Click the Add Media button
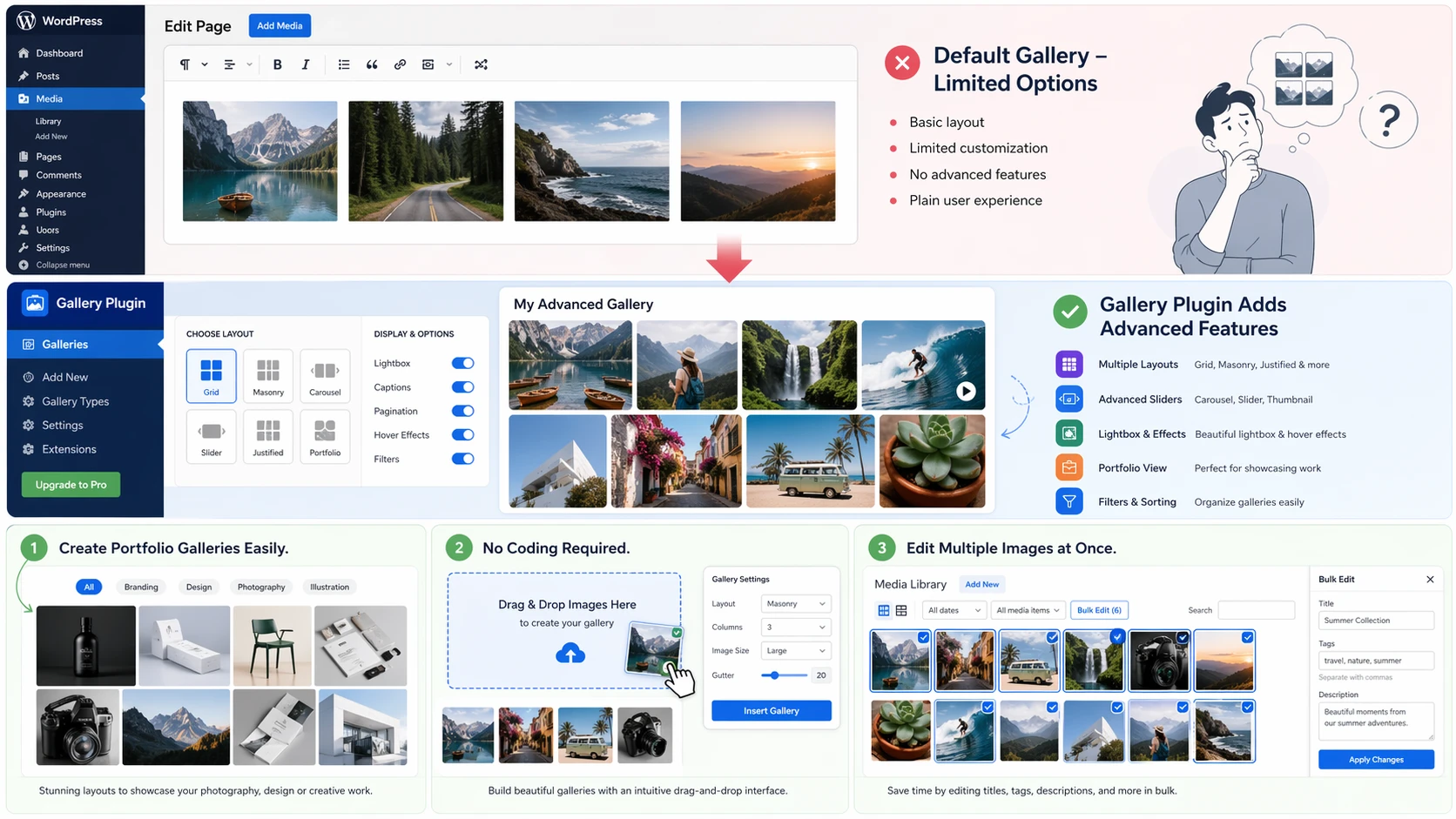Image resolution: width=1456 pixels, height=819 pixels. tap(280, 25)
